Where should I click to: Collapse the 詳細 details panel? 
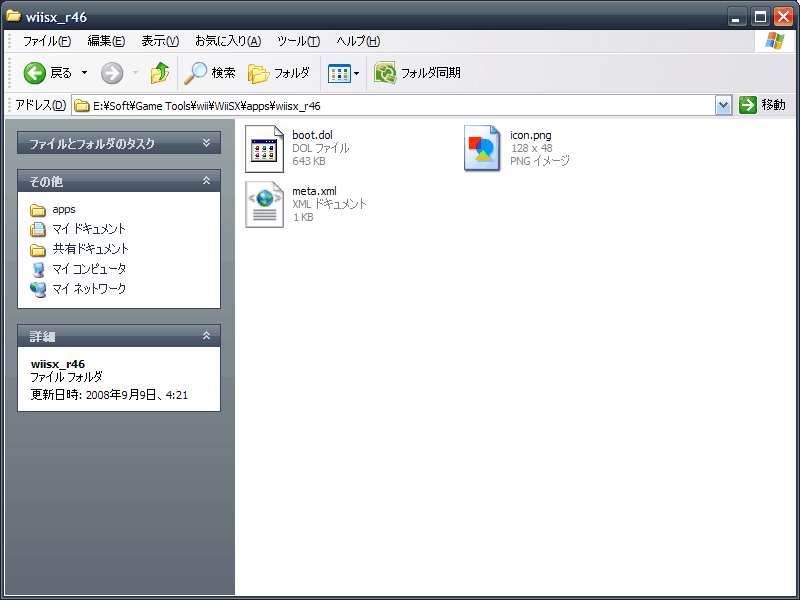point(206,336)
